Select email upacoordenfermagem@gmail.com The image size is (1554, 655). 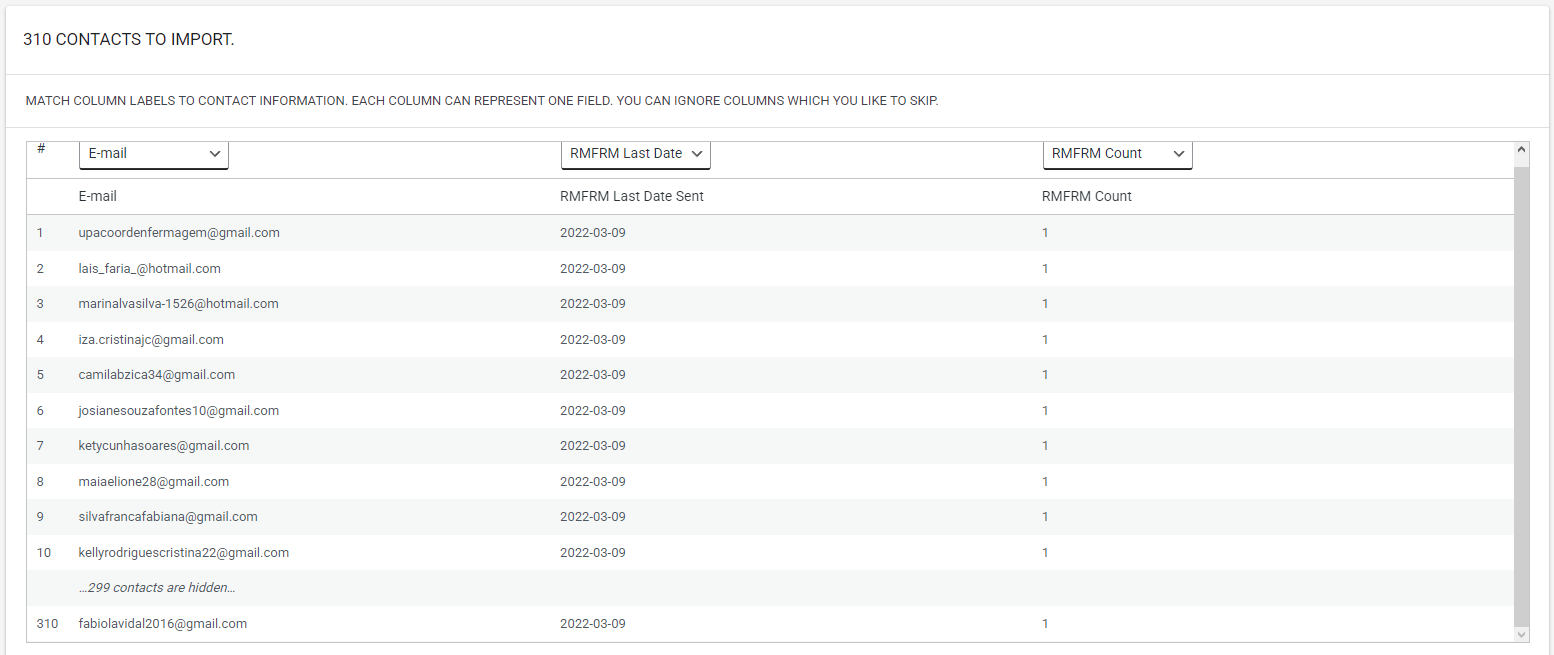click(x=179, y=233)
